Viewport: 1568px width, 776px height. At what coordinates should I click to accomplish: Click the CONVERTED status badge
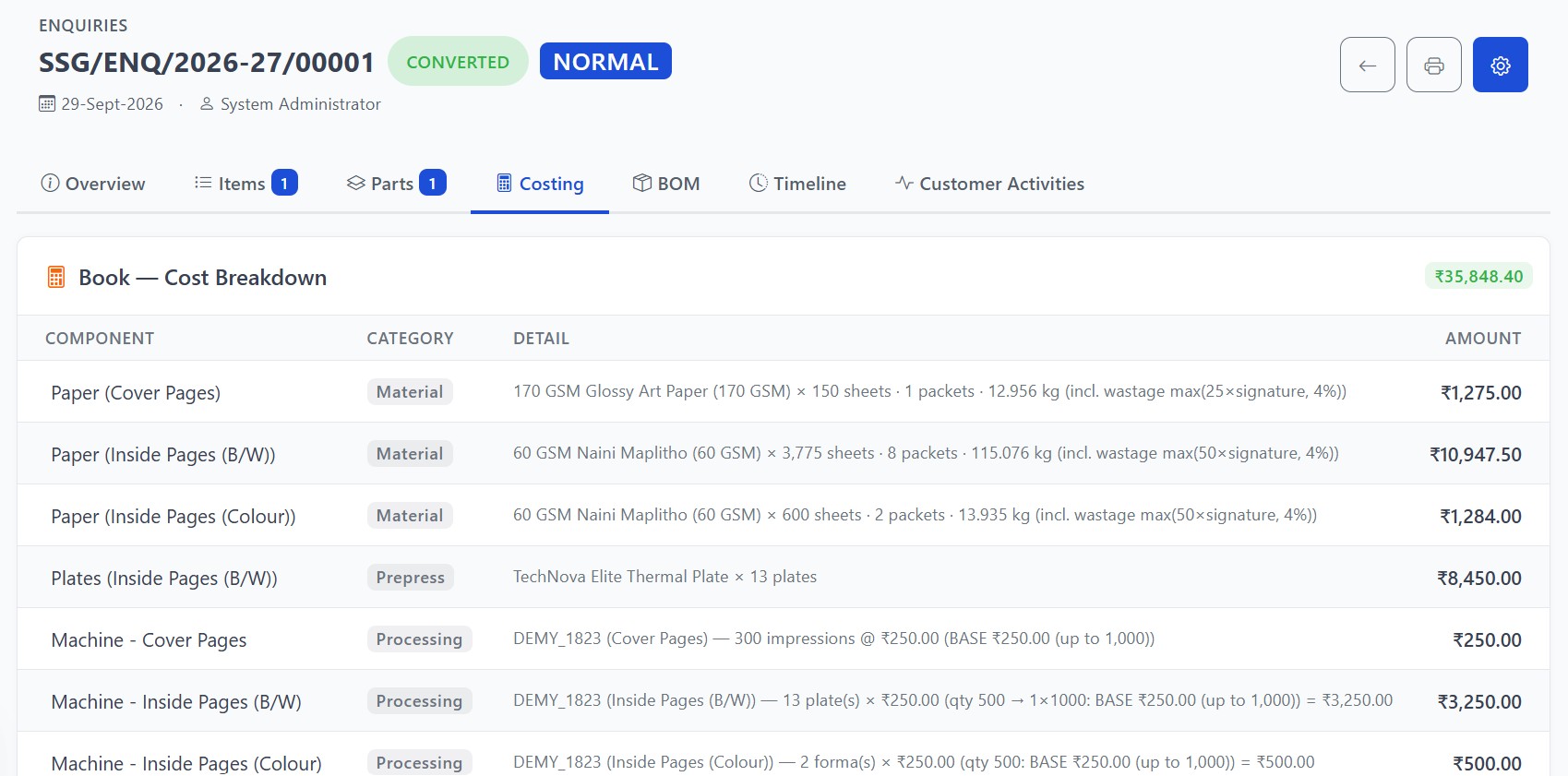[x=458, y=62]
